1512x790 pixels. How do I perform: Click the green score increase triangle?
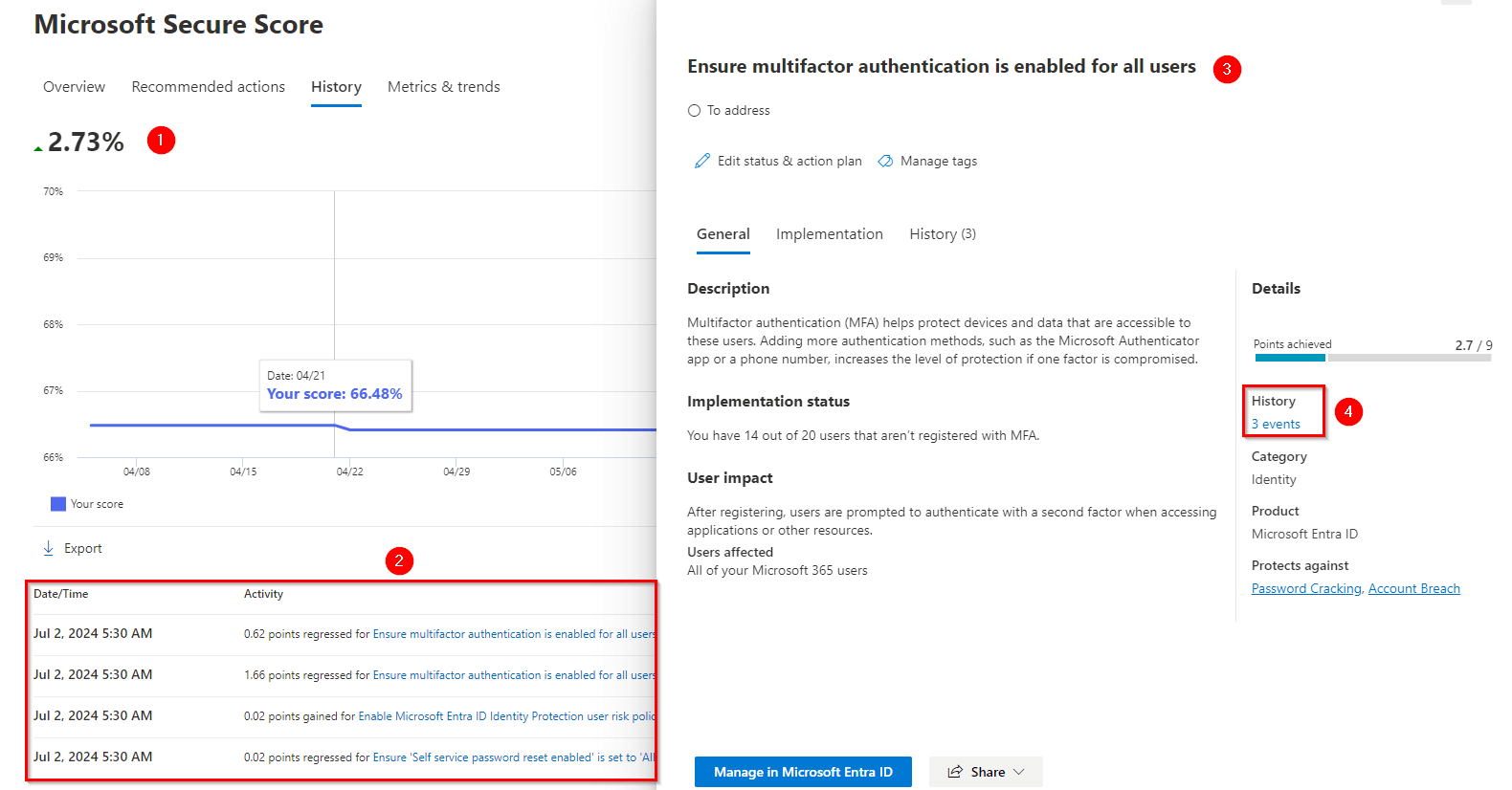38,148
